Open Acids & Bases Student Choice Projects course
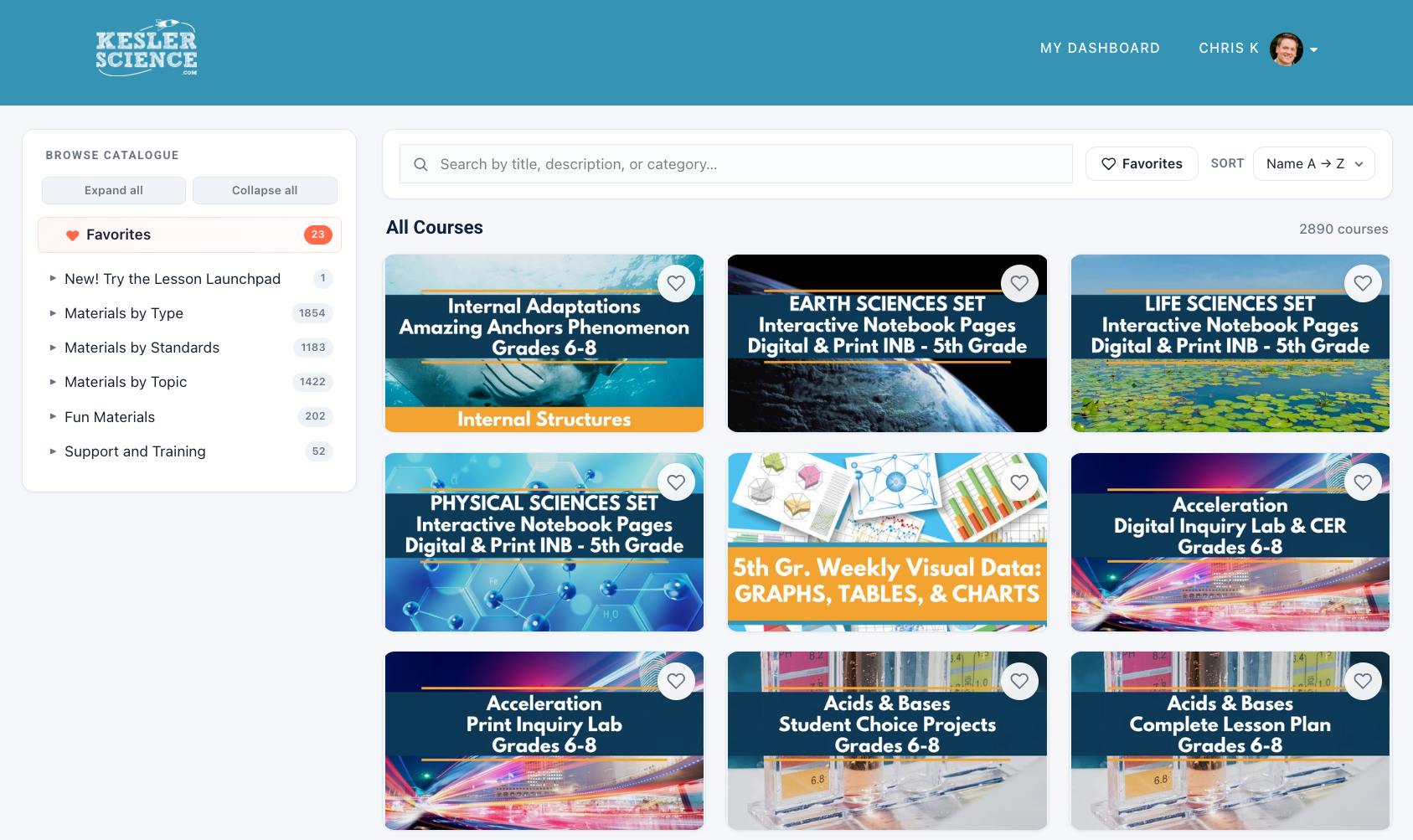This screenshot has width=1413, height=840. click(x=887, y=740)
